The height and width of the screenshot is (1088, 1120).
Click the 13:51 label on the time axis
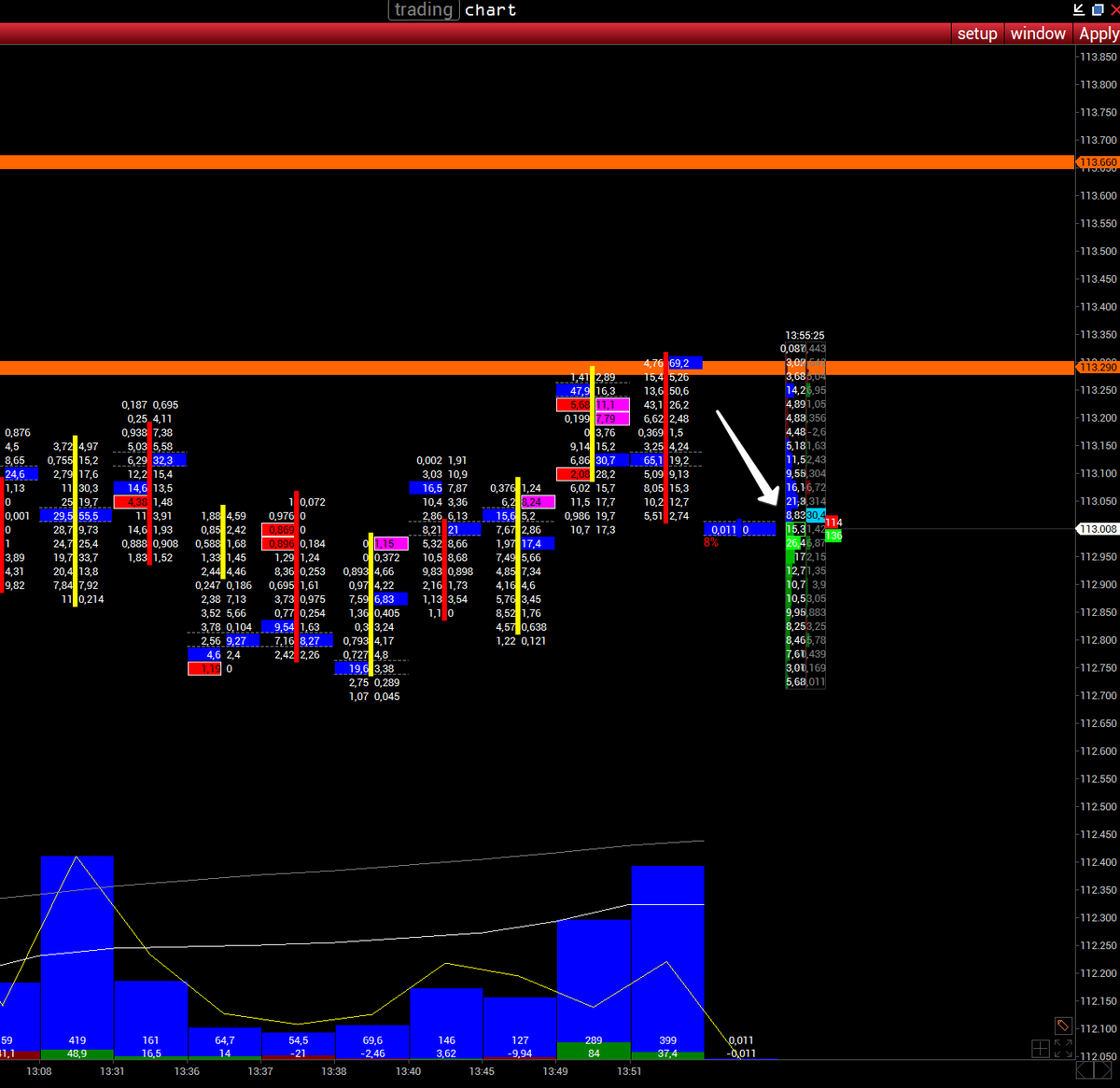(x=628, y=1071)
